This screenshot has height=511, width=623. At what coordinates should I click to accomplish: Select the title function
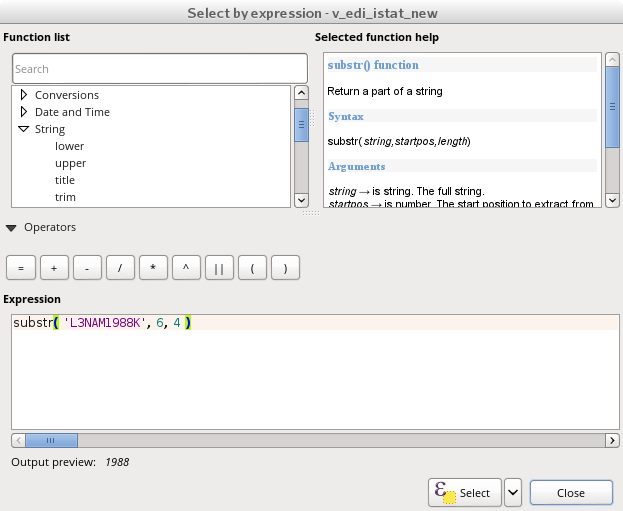coord(65,180)
